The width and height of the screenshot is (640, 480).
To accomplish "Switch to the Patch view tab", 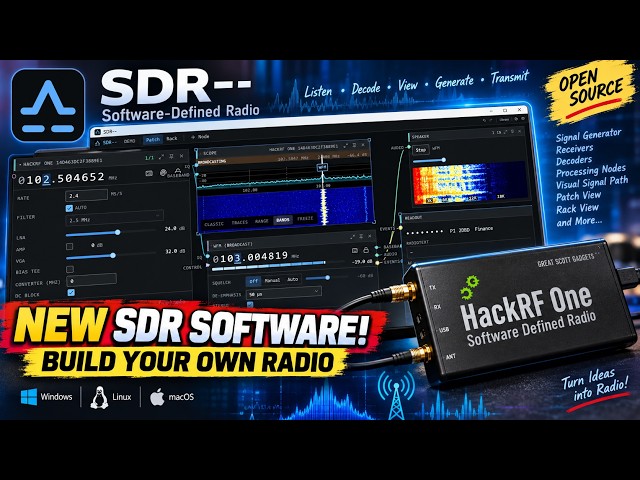I will coord(153,140).
